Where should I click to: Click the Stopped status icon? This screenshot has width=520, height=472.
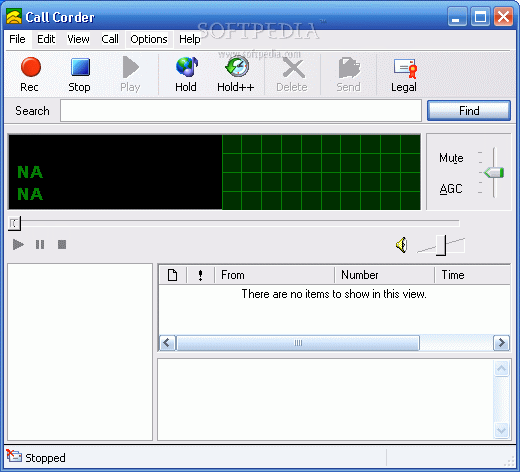[14, 456]
